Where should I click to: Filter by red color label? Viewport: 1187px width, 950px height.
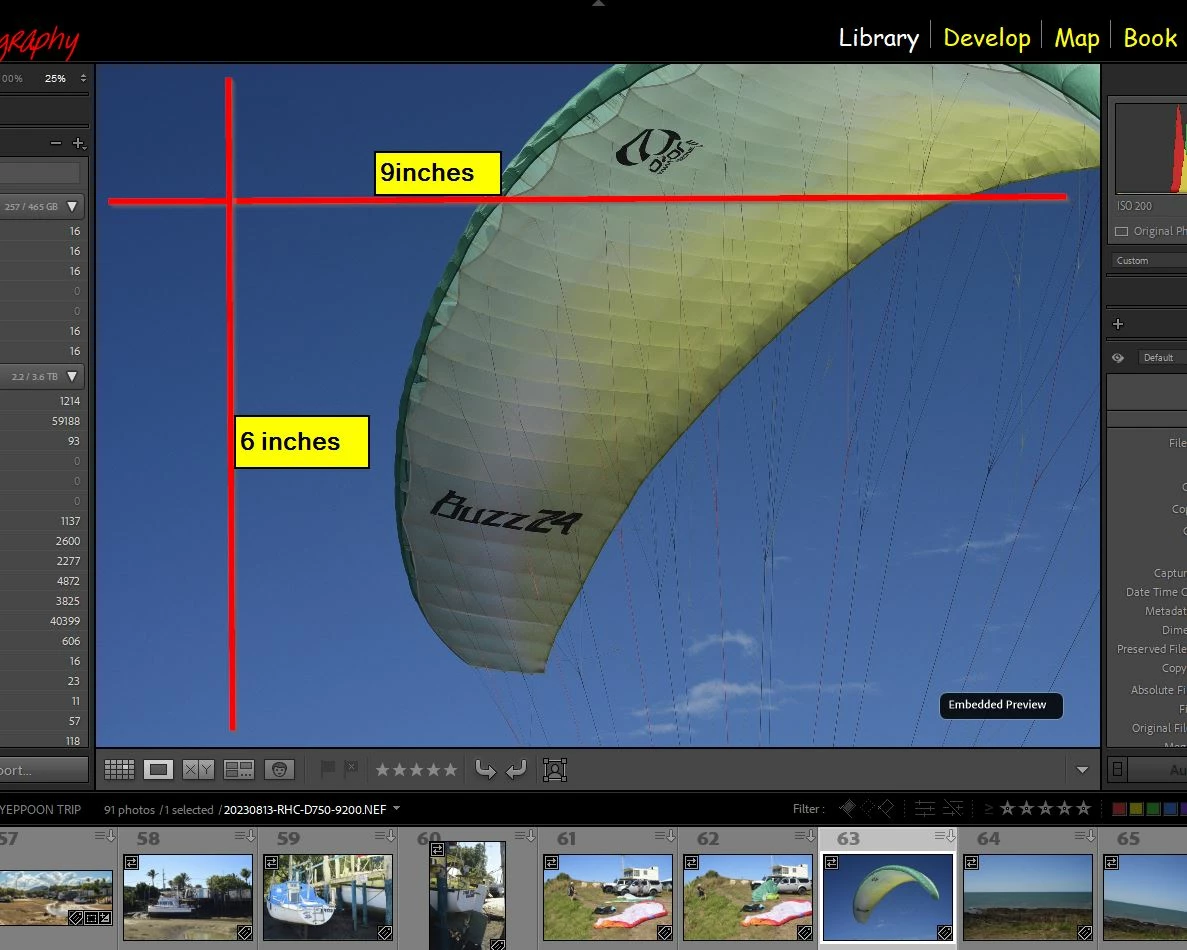tap(1119, 809)
